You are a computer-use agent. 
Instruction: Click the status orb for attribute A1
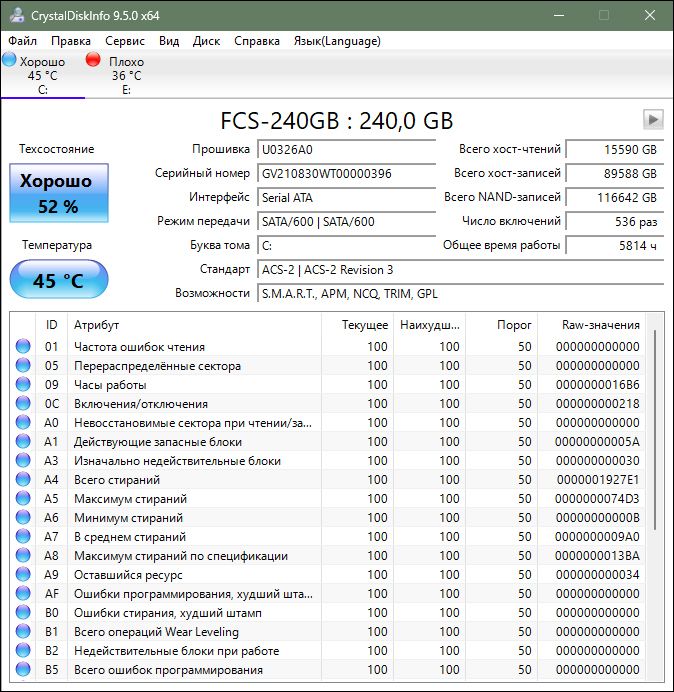click(x=23, y=441)
